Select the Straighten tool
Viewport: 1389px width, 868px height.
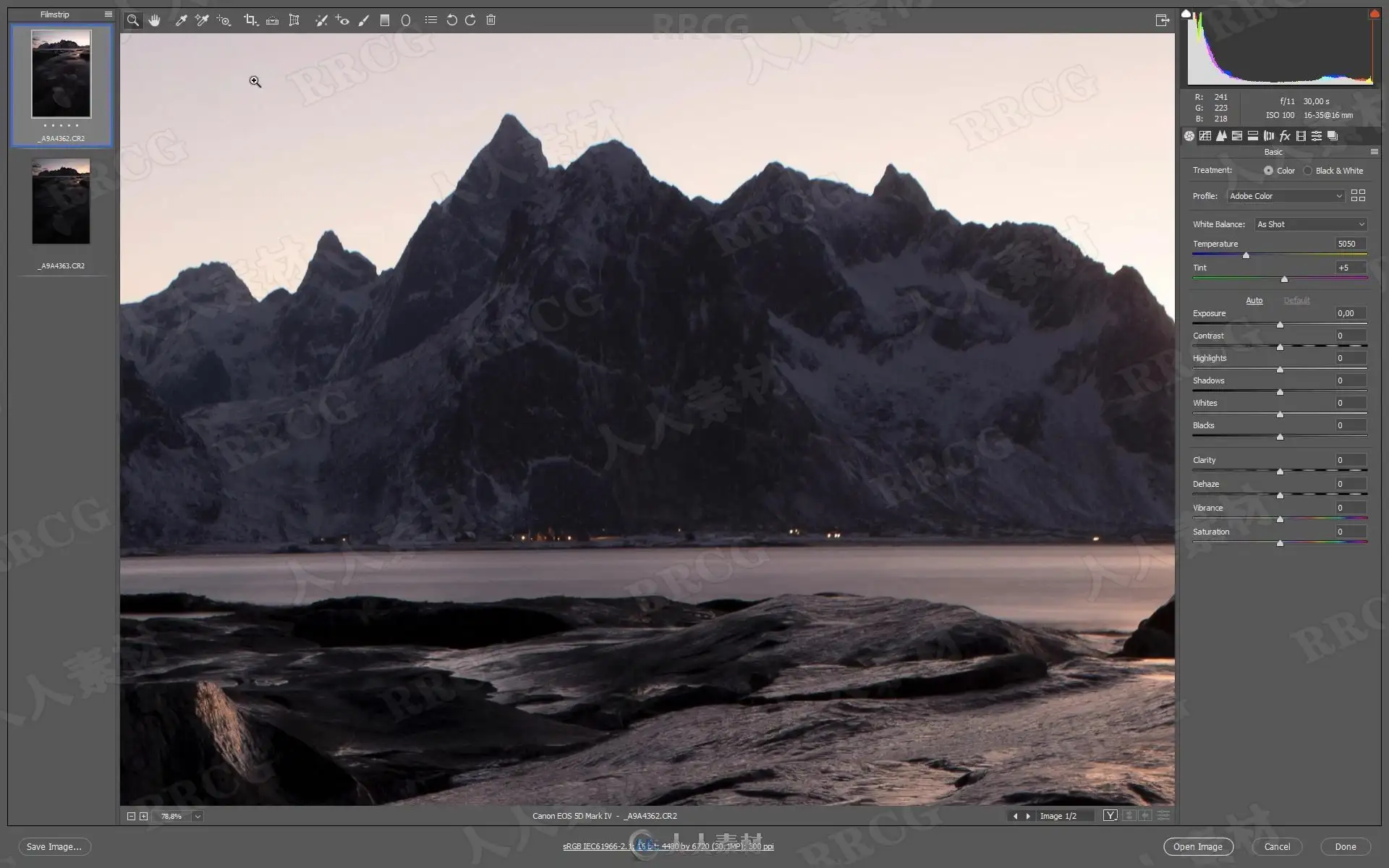click(272, 20)
